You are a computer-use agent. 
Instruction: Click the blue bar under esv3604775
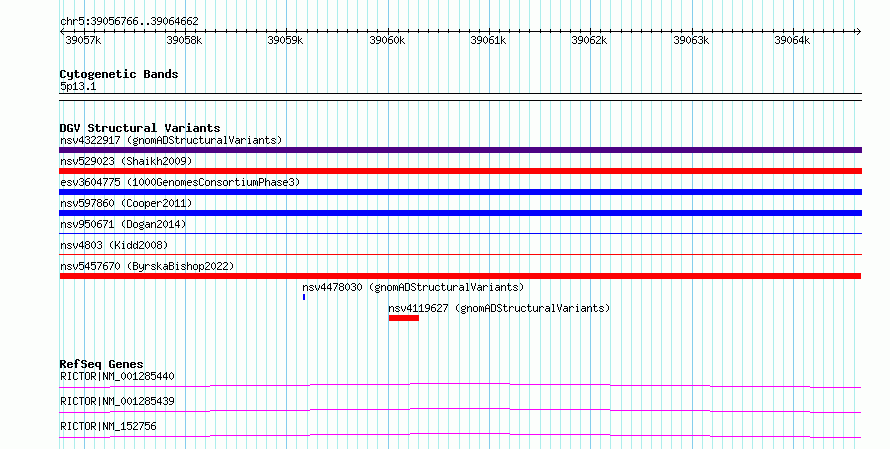460,192
